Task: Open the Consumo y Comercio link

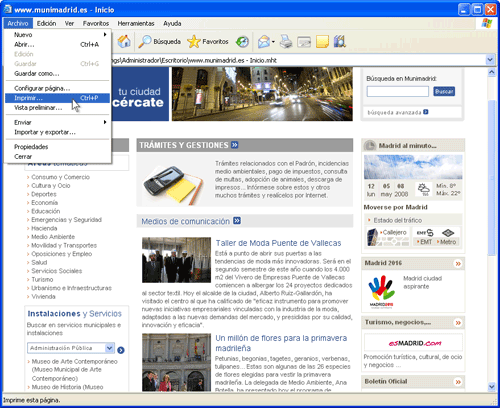Action: coord(60,177)
